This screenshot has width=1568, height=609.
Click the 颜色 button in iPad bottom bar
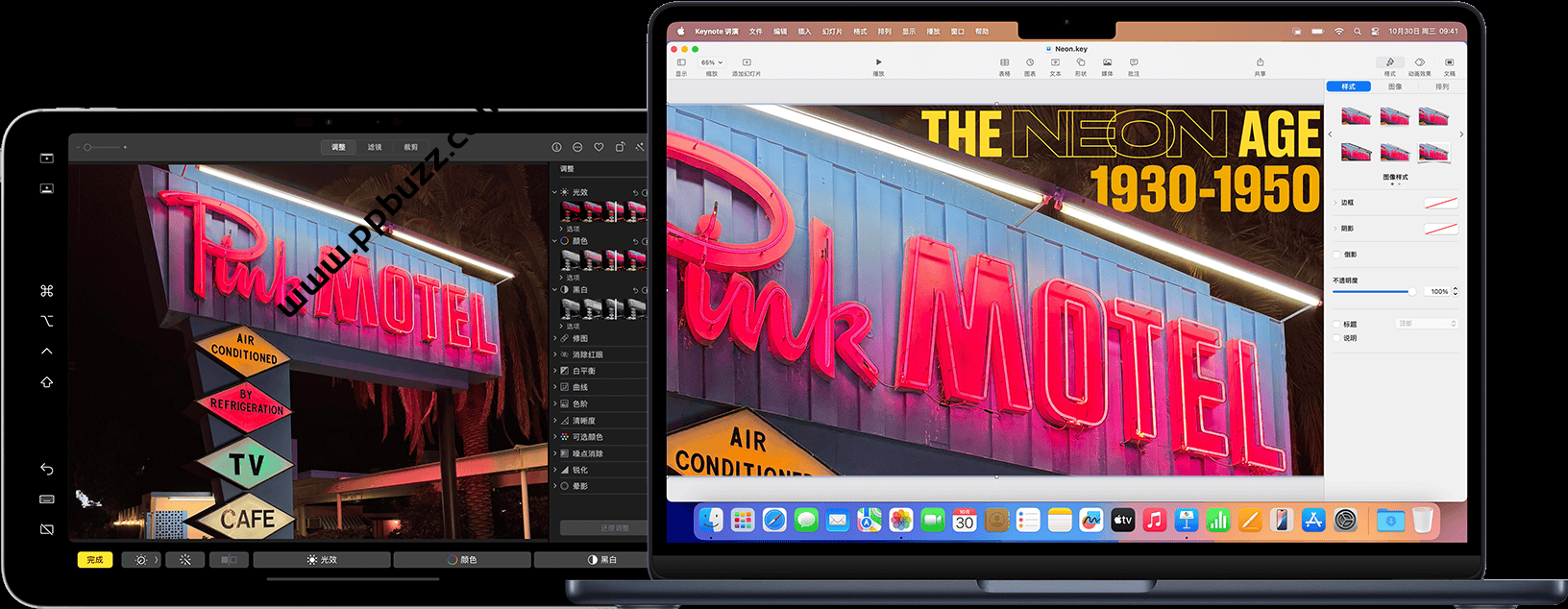point(462,559)
